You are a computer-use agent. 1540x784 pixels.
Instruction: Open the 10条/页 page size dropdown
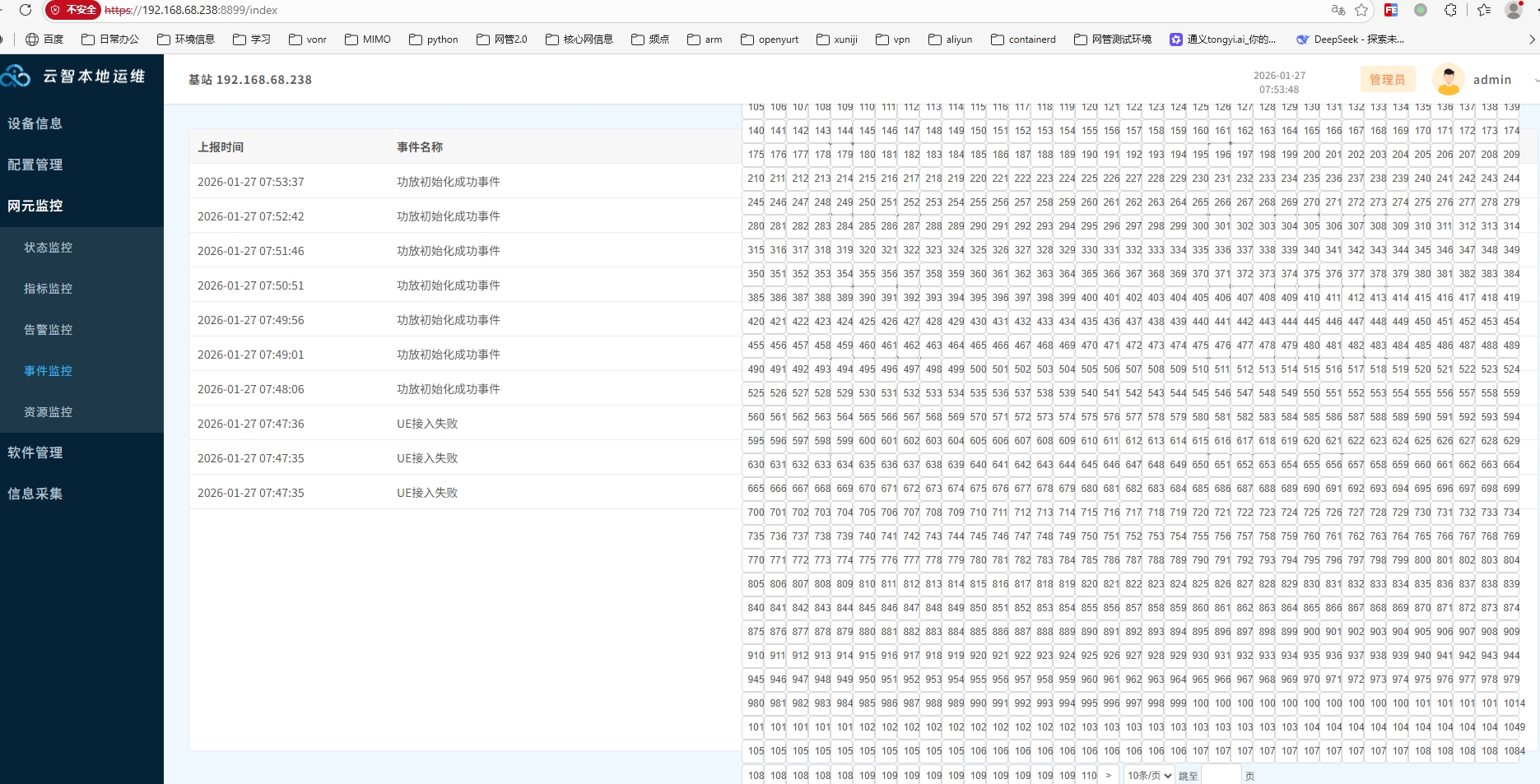pos(1149,776)
